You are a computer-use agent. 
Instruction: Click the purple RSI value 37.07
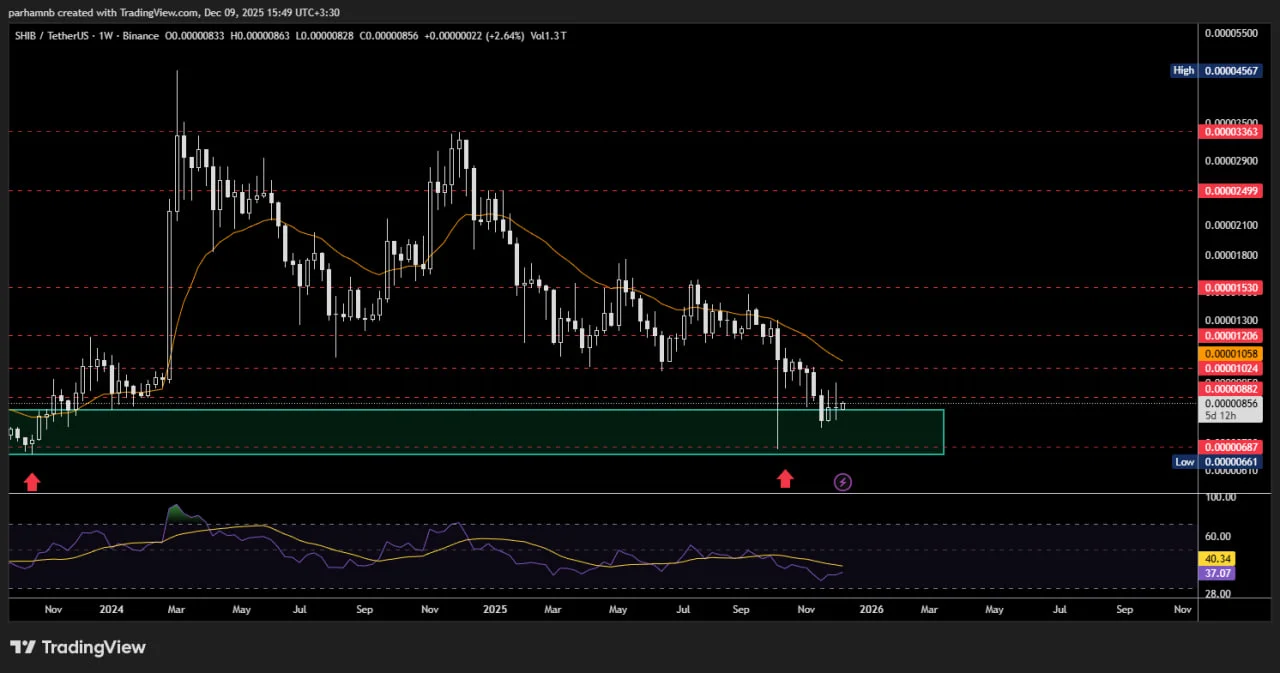pyautogui.click(x=1218, y=573)
